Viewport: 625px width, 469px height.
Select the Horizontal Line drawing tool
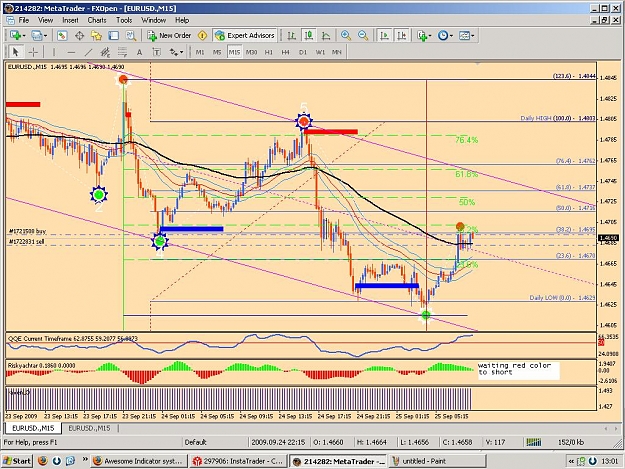(71, 52)
